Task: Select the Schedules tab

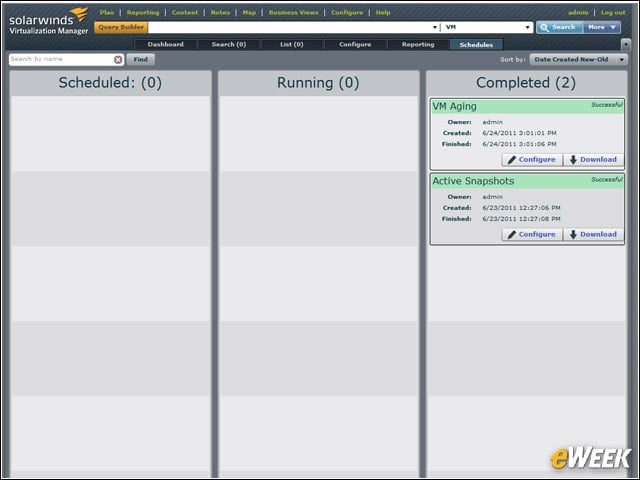Action: coord(476,44)
